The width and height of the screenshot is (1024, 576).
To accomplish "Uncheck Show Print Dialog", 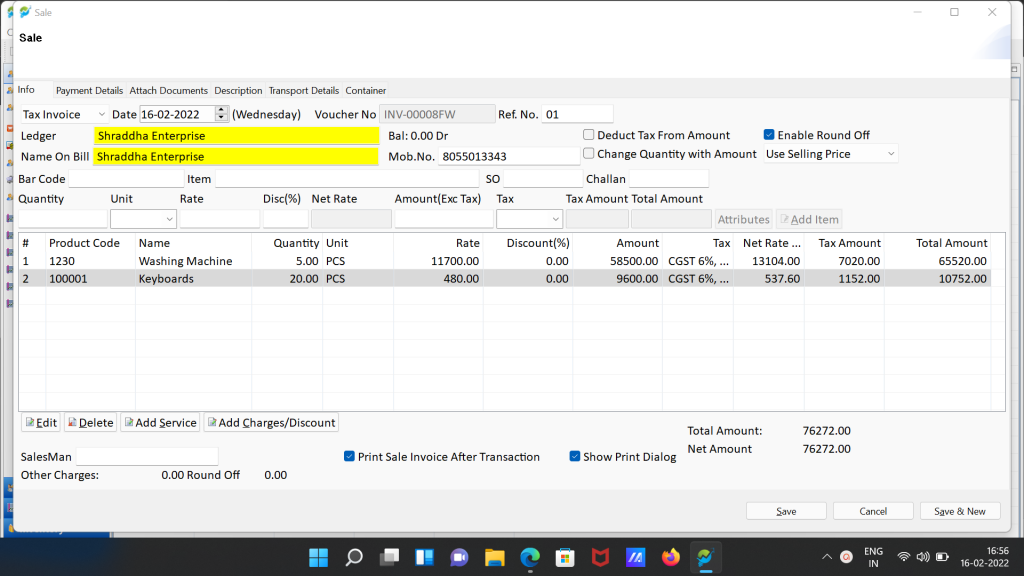I will [x=575, y=456].
